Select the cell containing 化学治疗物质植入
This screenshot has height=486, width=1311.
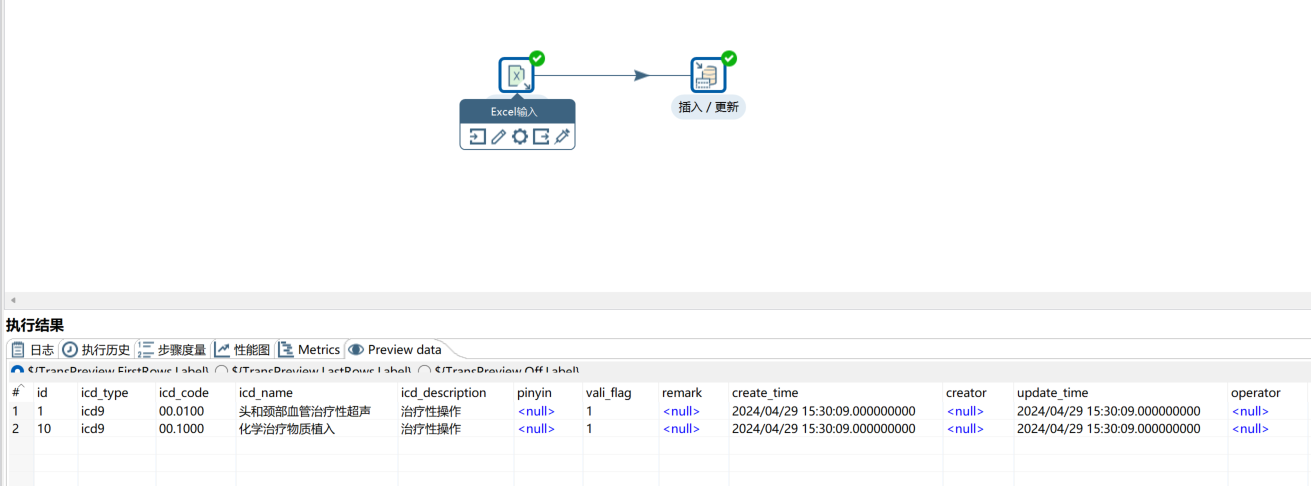pos(286,429)
